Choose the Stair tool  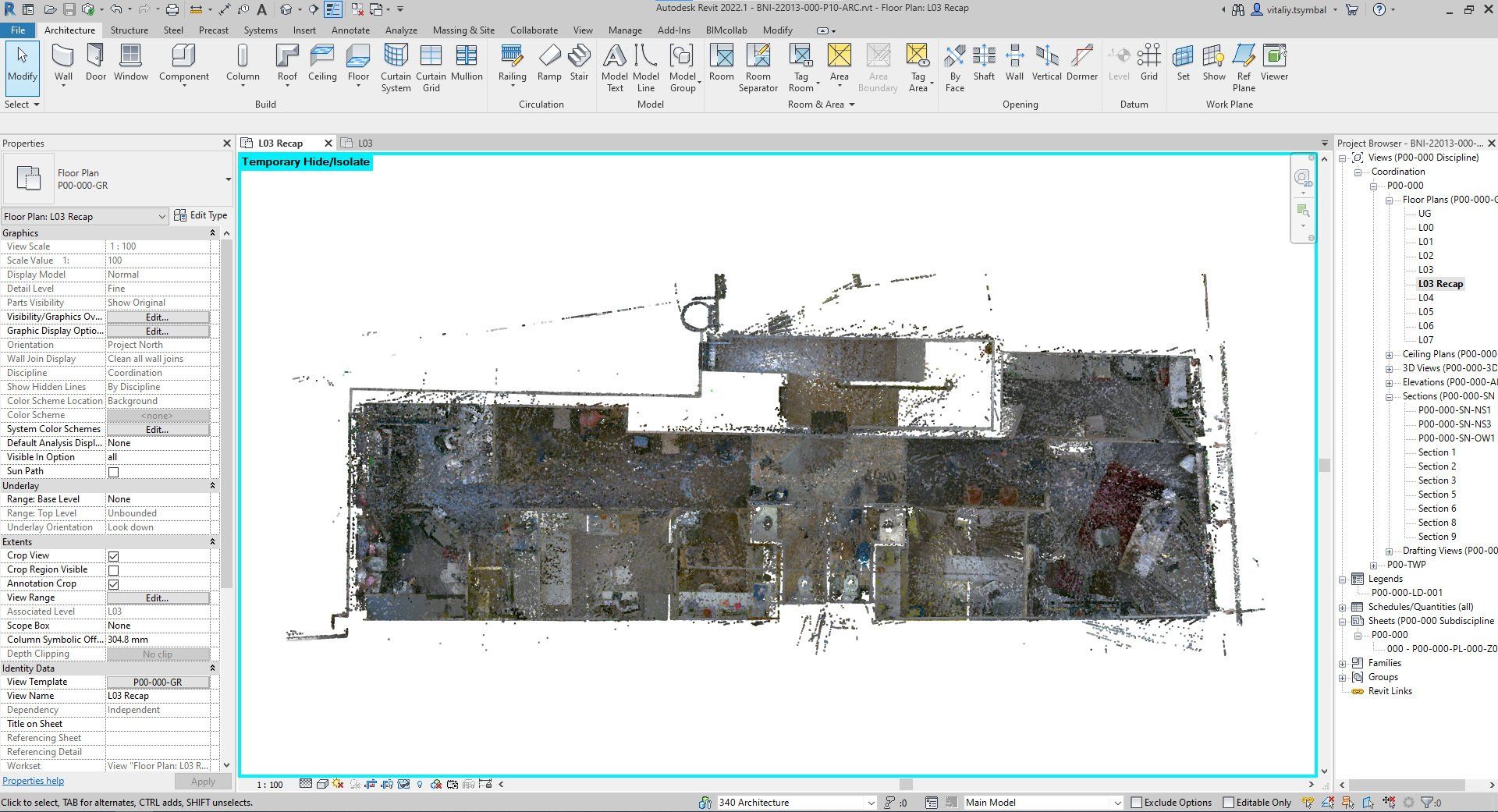579,62
